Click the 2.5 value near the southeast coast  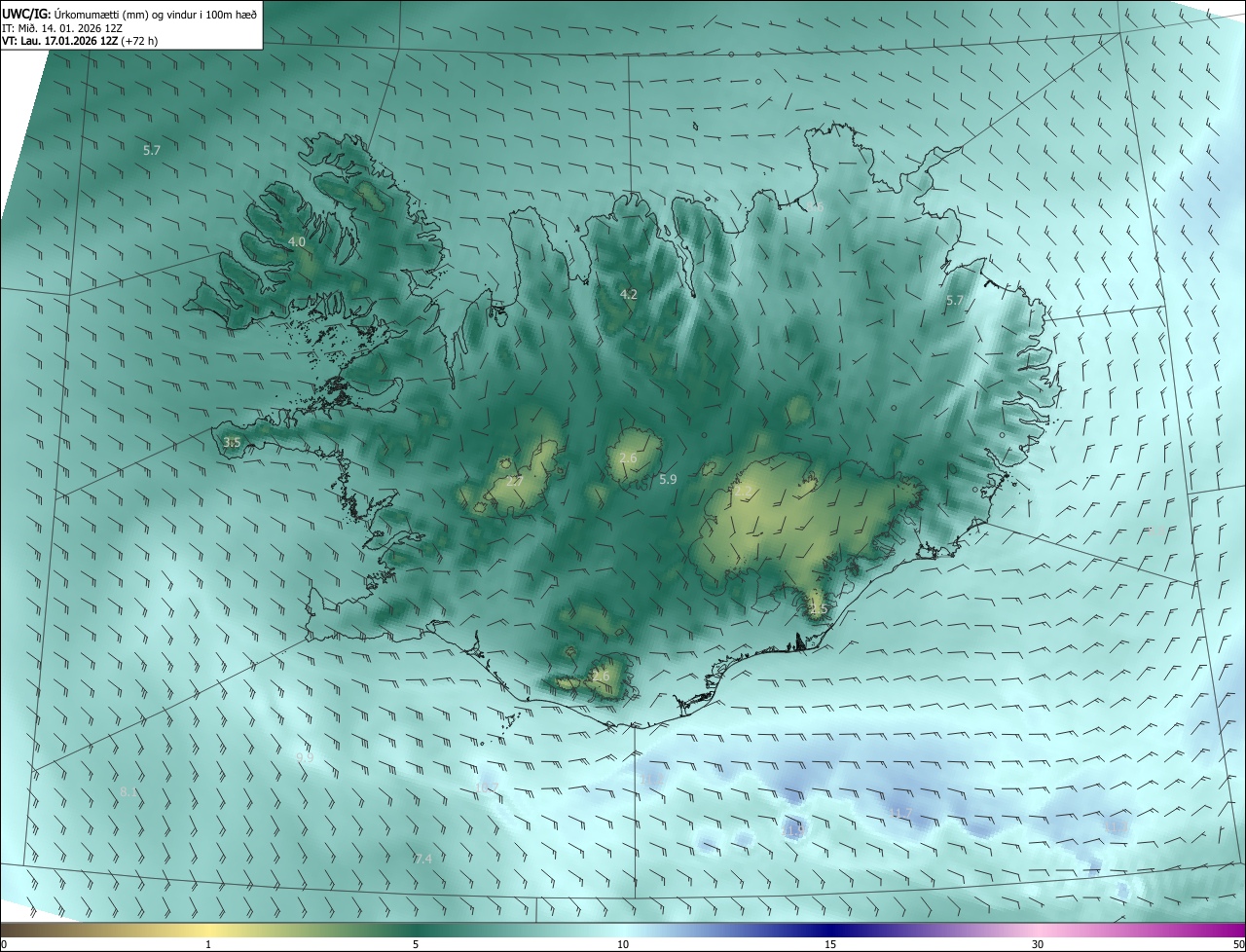click(x=818, y=609)
